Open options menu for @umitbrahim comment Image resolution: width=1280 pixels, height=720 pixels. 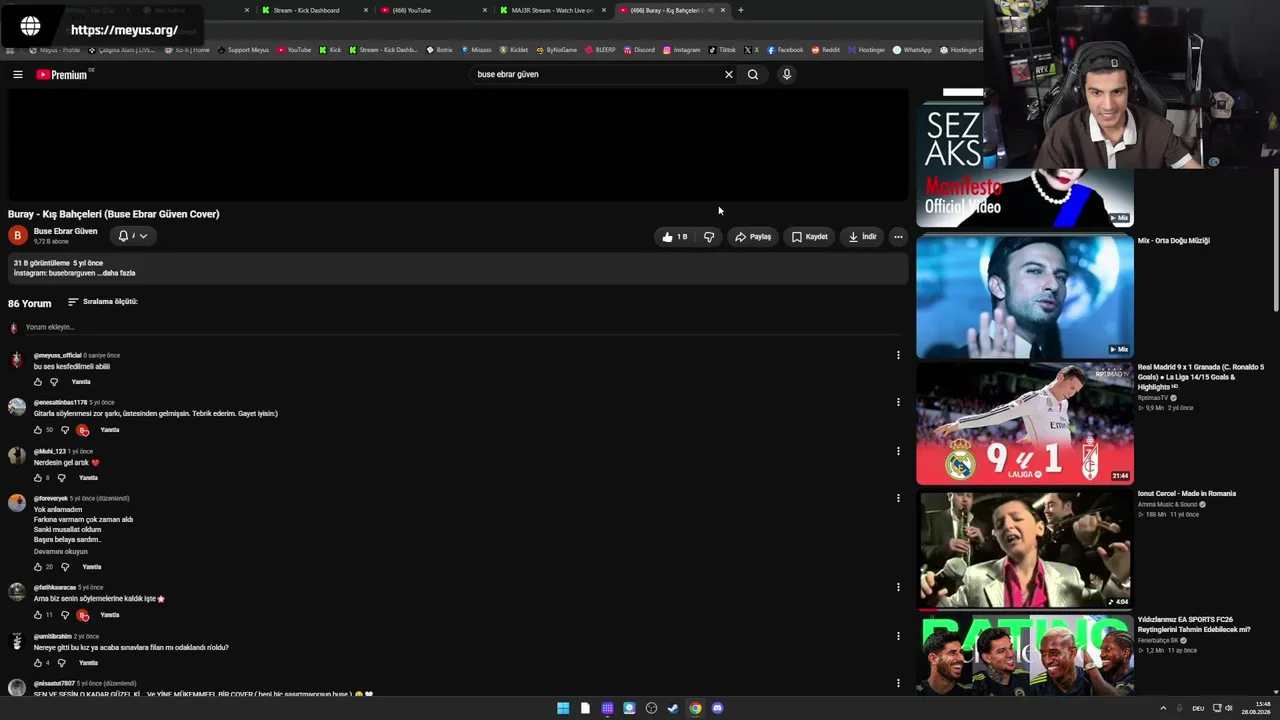[898, 636]
